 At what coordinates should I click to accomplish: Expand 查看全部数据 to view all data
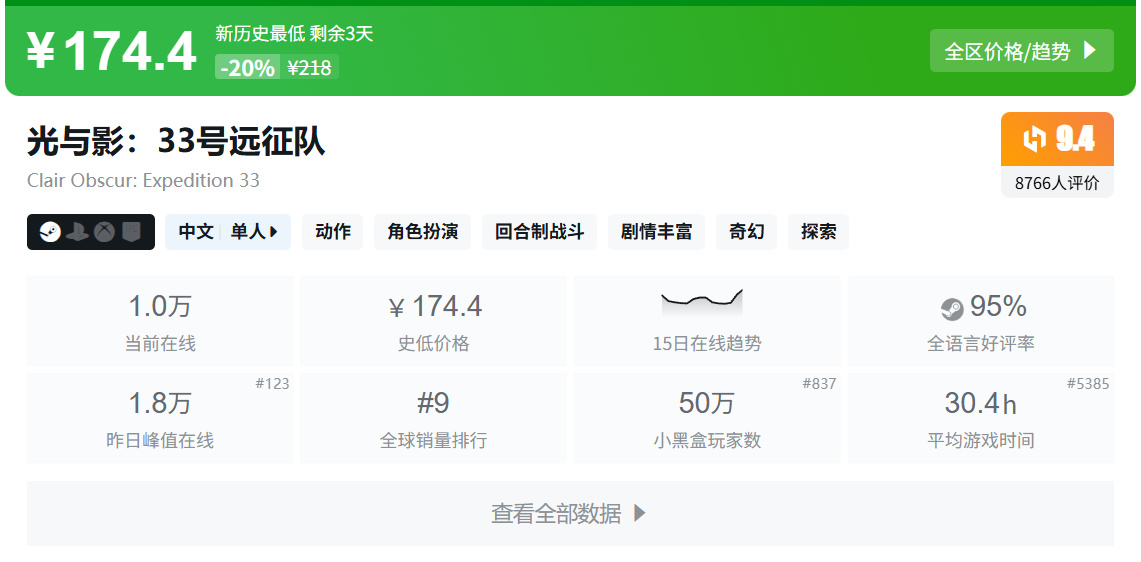click(x=570, y=513)
